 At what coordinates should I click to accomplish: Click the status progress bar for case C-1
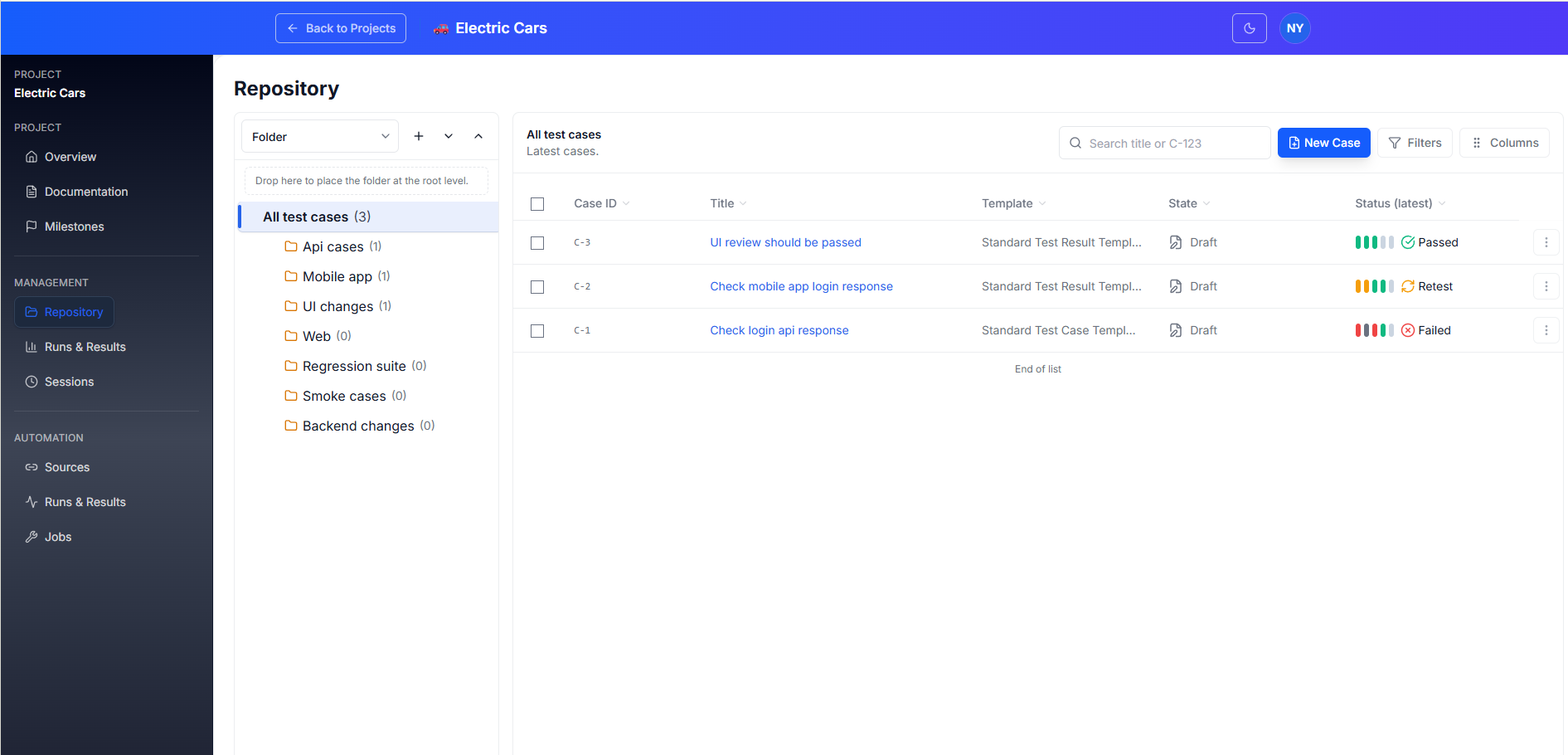(1373, 329)
